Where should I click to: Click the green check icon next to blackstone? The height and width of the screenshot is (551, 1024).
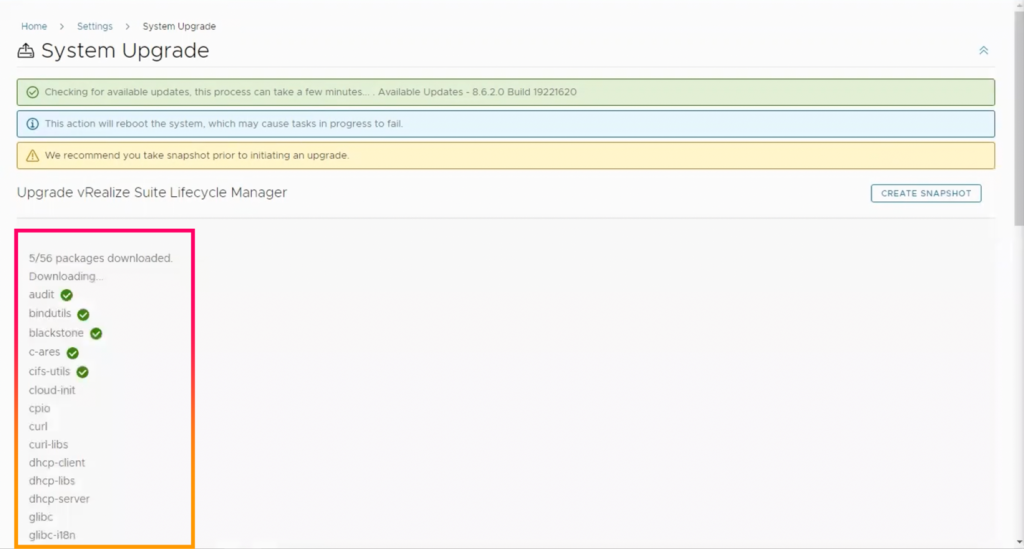pos(96,334)
